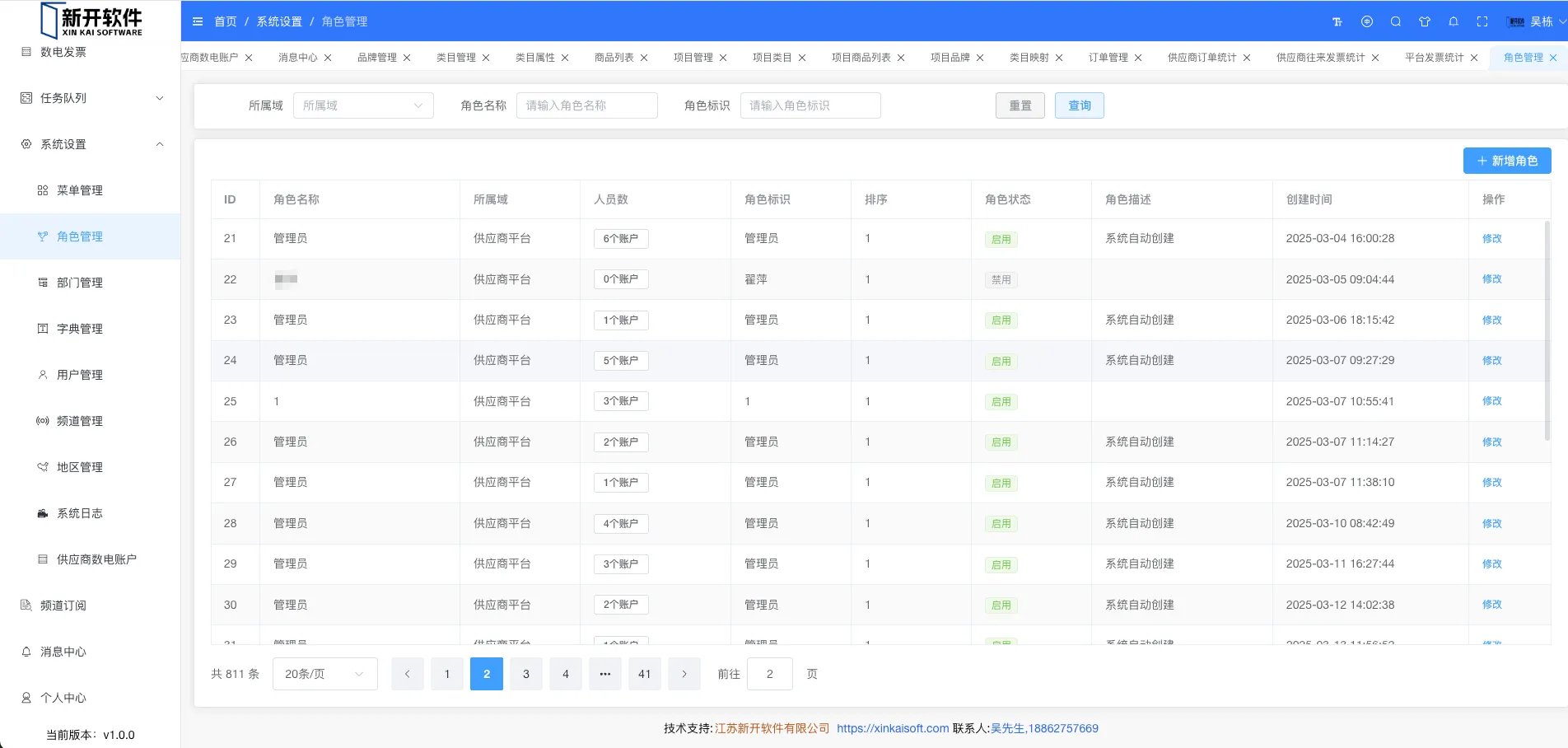Collapse the 系统设置 sidebar menu
Image resolution: width=1568 pixels, height=748 pixels.
tap(160, 144)
